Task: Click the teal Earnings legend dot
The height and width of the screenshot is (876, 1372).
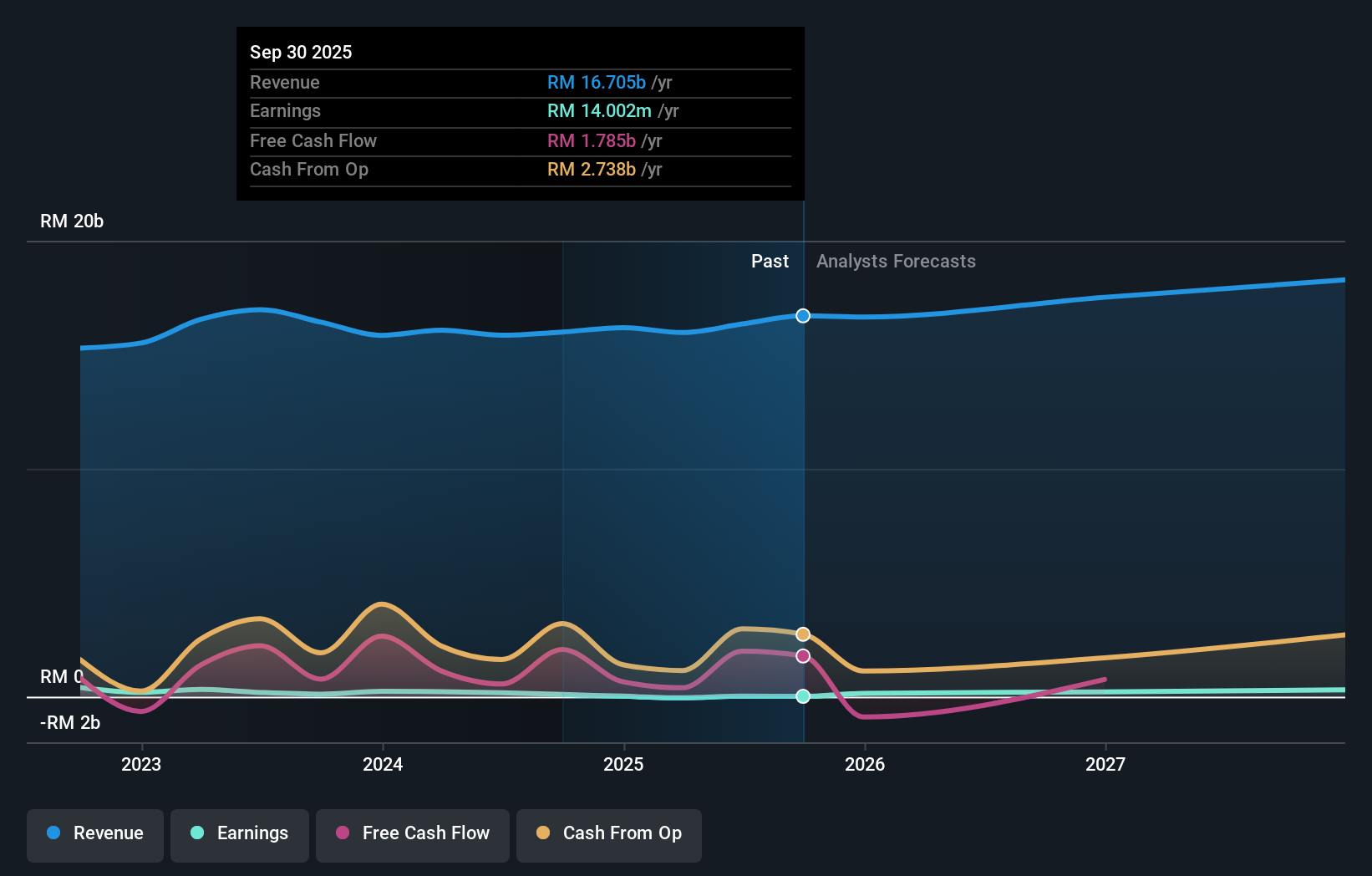Action: (x=196, y=833)
